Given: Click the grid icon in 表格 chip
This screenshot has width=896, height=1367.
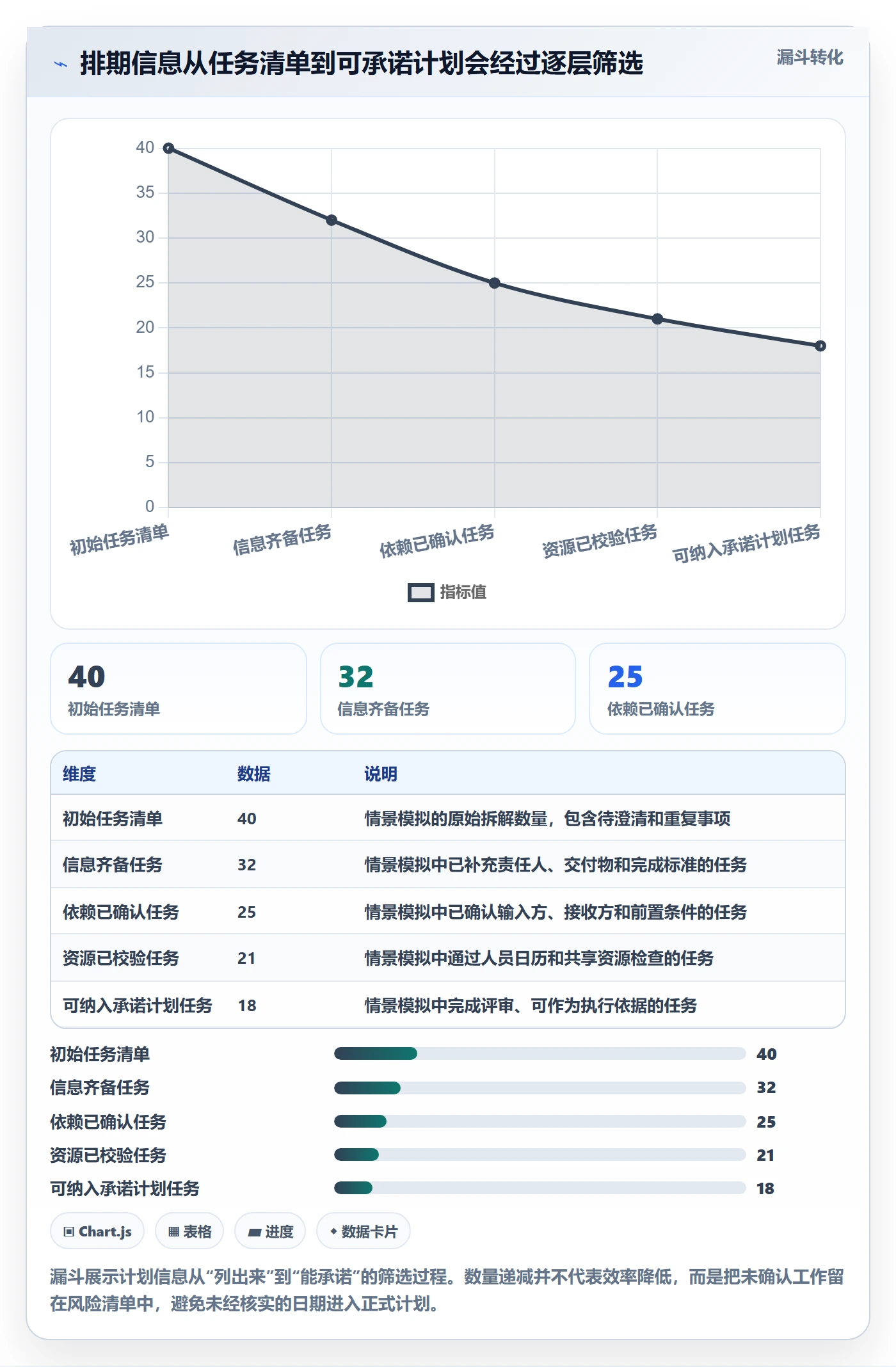Looking at the screenshot, I should (x=173, y=1232).
